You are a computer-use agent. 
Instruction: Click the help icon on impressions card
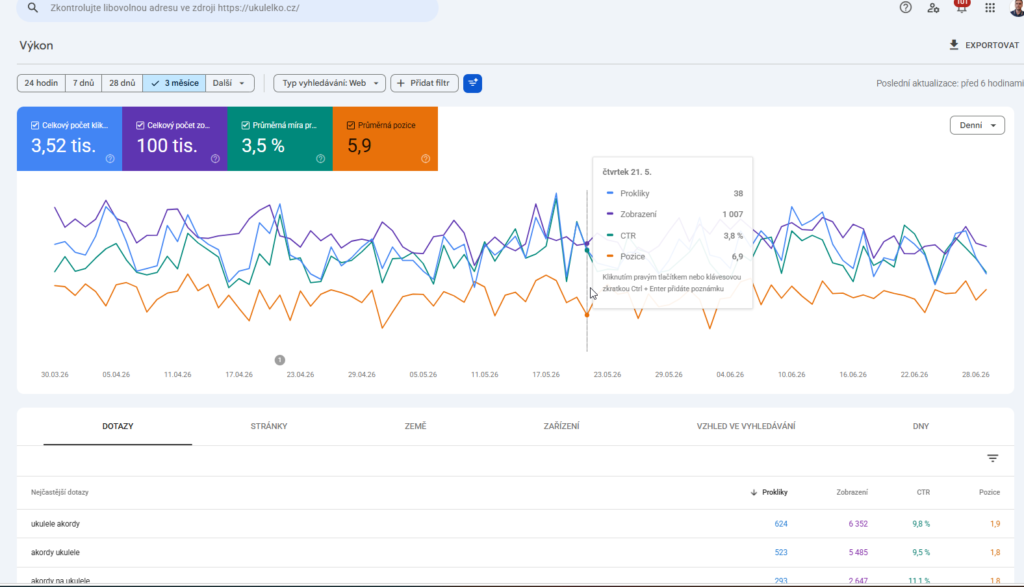coord(215,159)
